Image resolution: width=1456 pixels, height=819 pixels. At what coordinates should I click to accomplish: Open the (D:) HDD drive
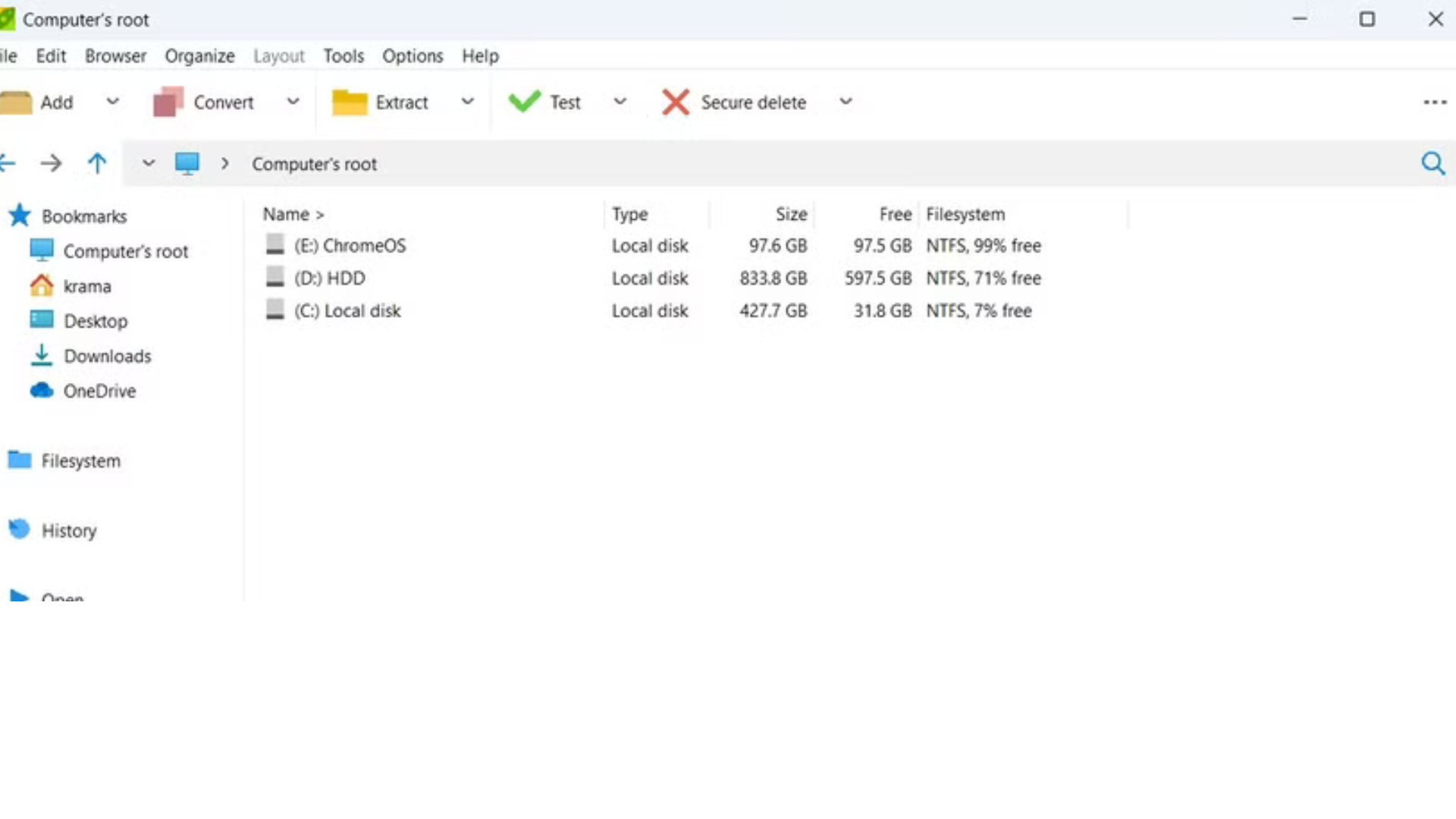pyautogui.click(x=330, y=278)
